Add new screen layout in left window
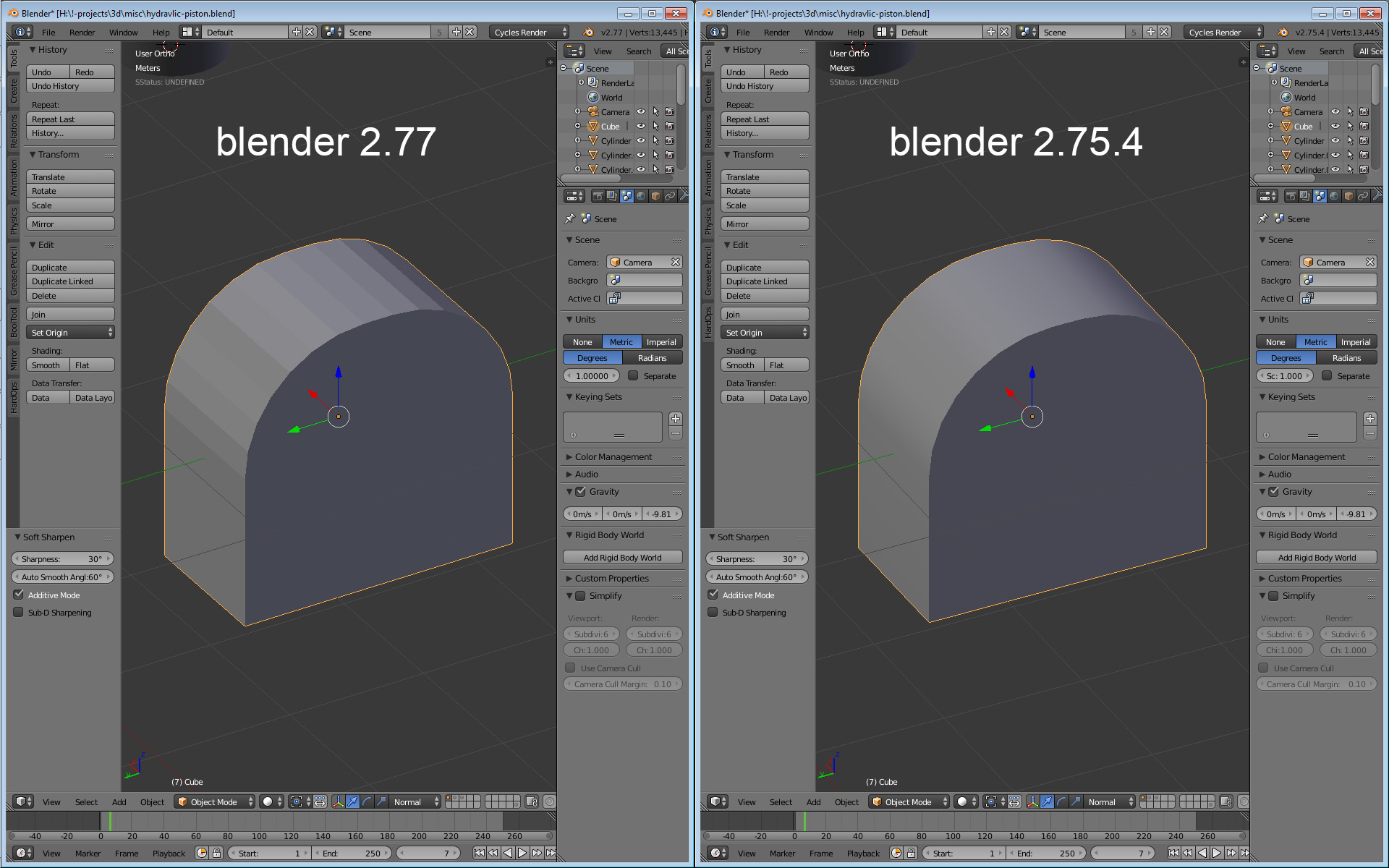 coord(297,32)
